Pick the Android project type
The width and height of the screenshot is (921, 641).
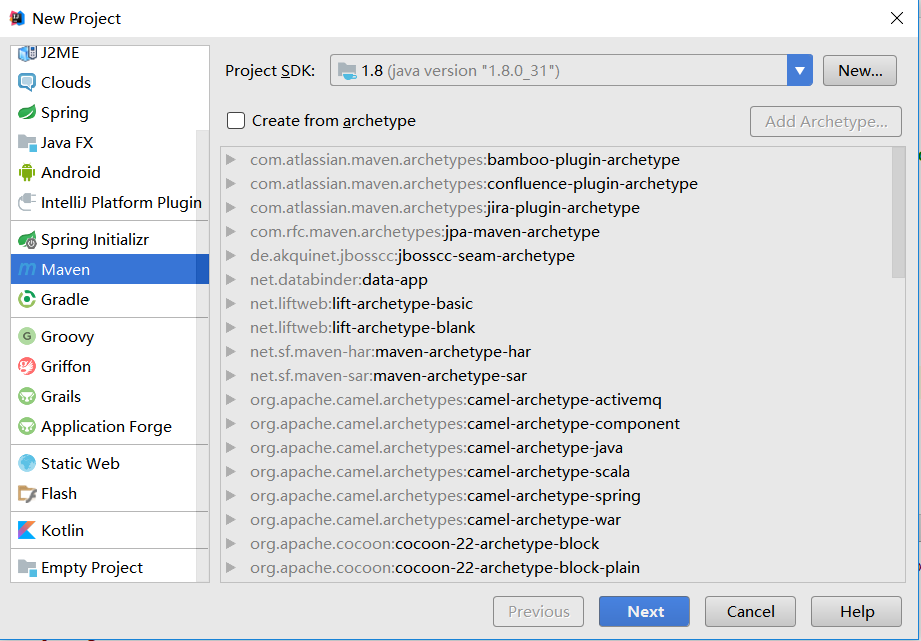tap(109, 172)
